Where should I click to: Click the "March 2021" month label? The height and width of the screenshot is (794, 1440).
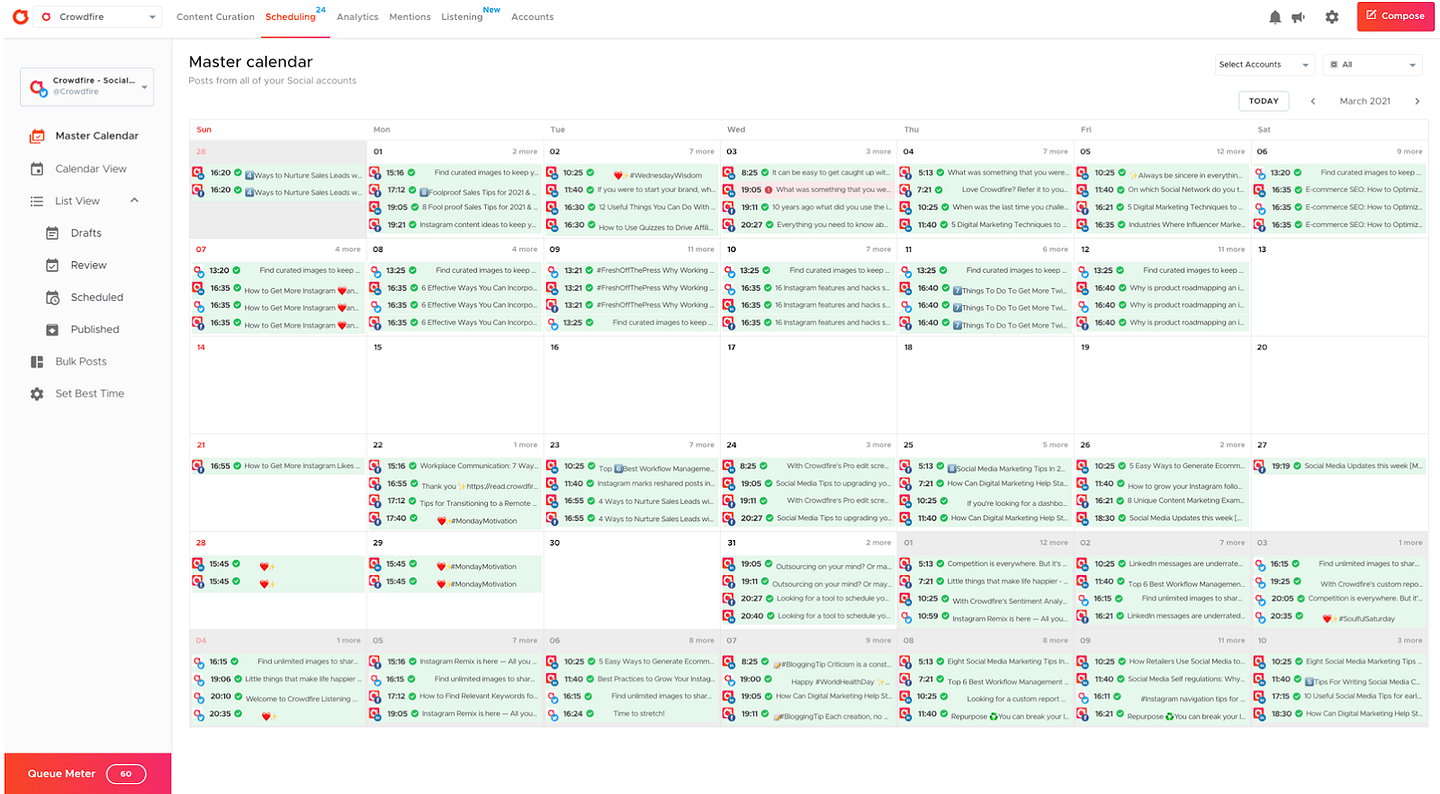point(1365,101)
